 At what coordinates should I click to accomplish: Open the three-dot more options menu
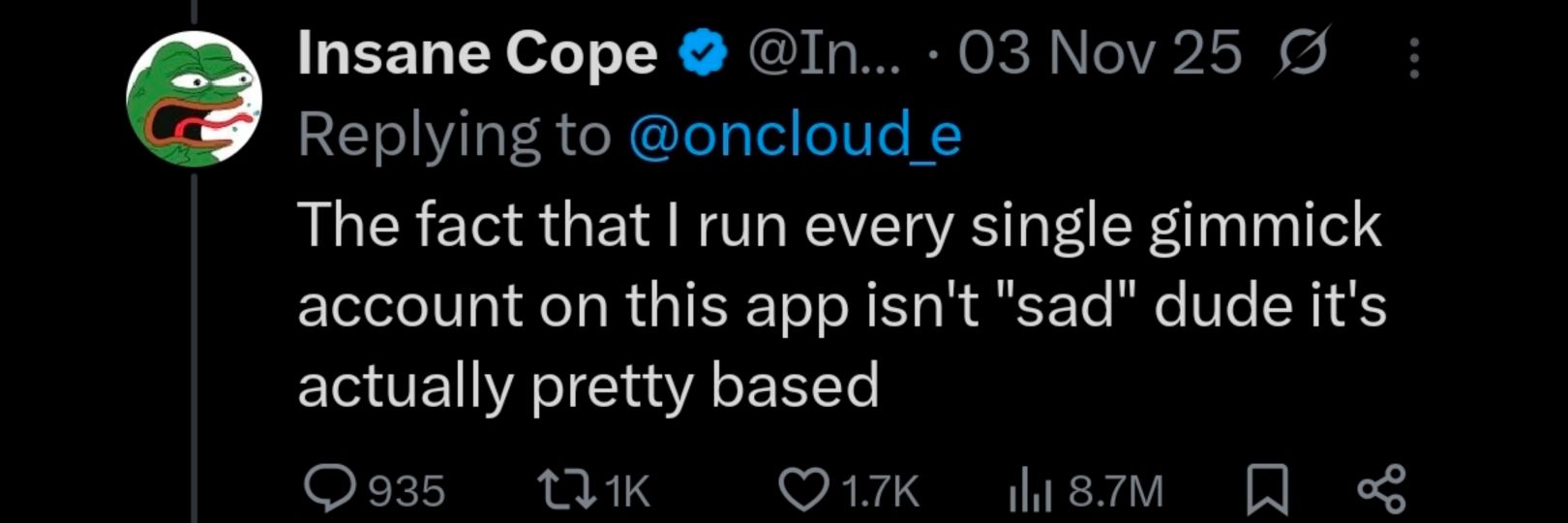(x=1414, y=57)
